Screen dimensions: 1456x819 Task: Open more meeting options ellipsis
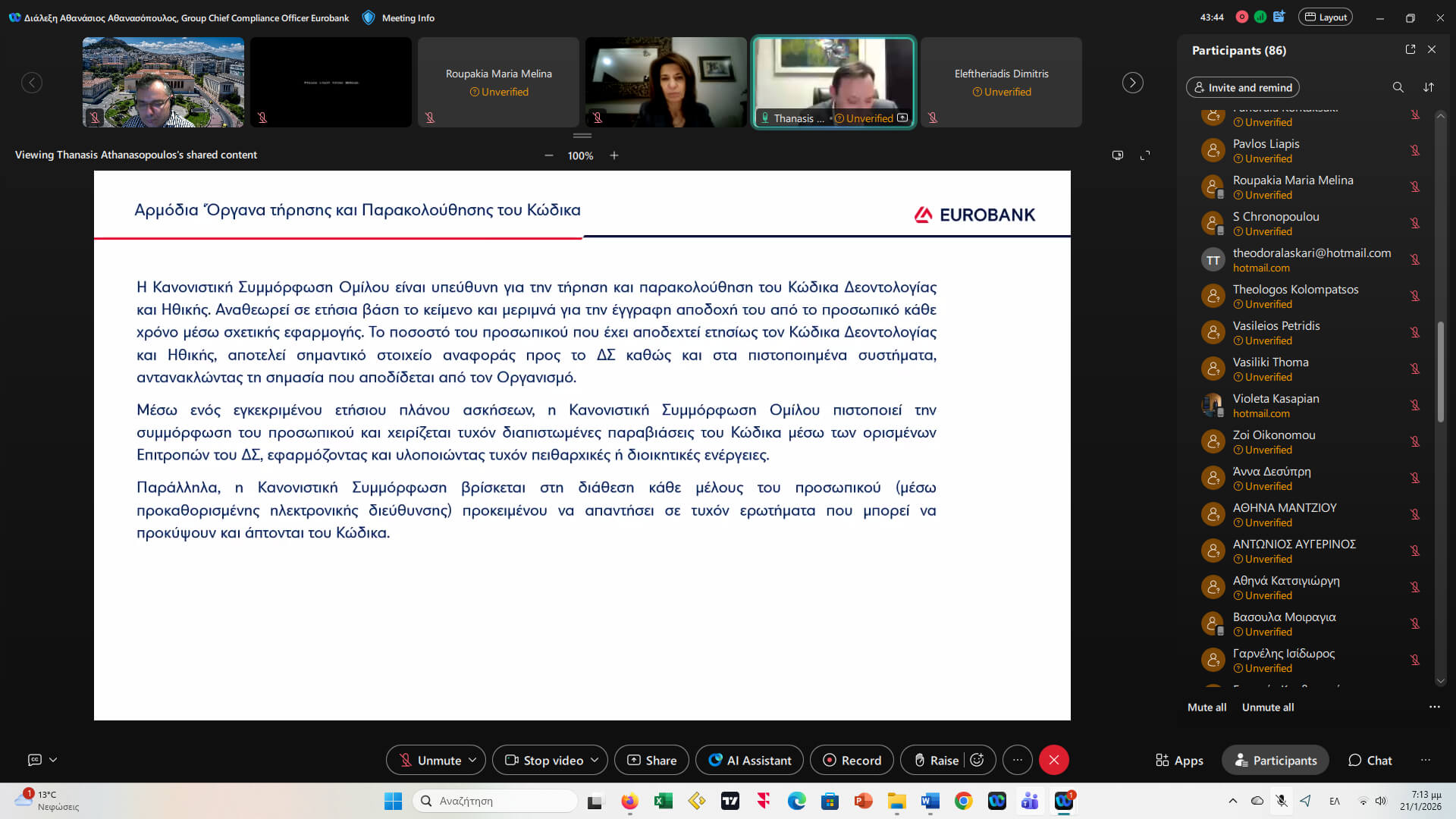pyautogui.click(x=1018, y=760)
